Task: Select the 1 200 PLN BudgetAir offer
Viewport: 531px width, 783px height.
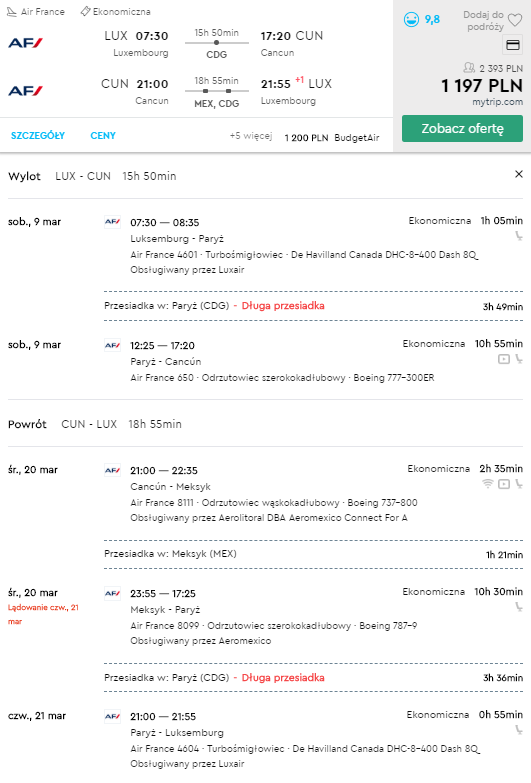Action: point(332,138)
